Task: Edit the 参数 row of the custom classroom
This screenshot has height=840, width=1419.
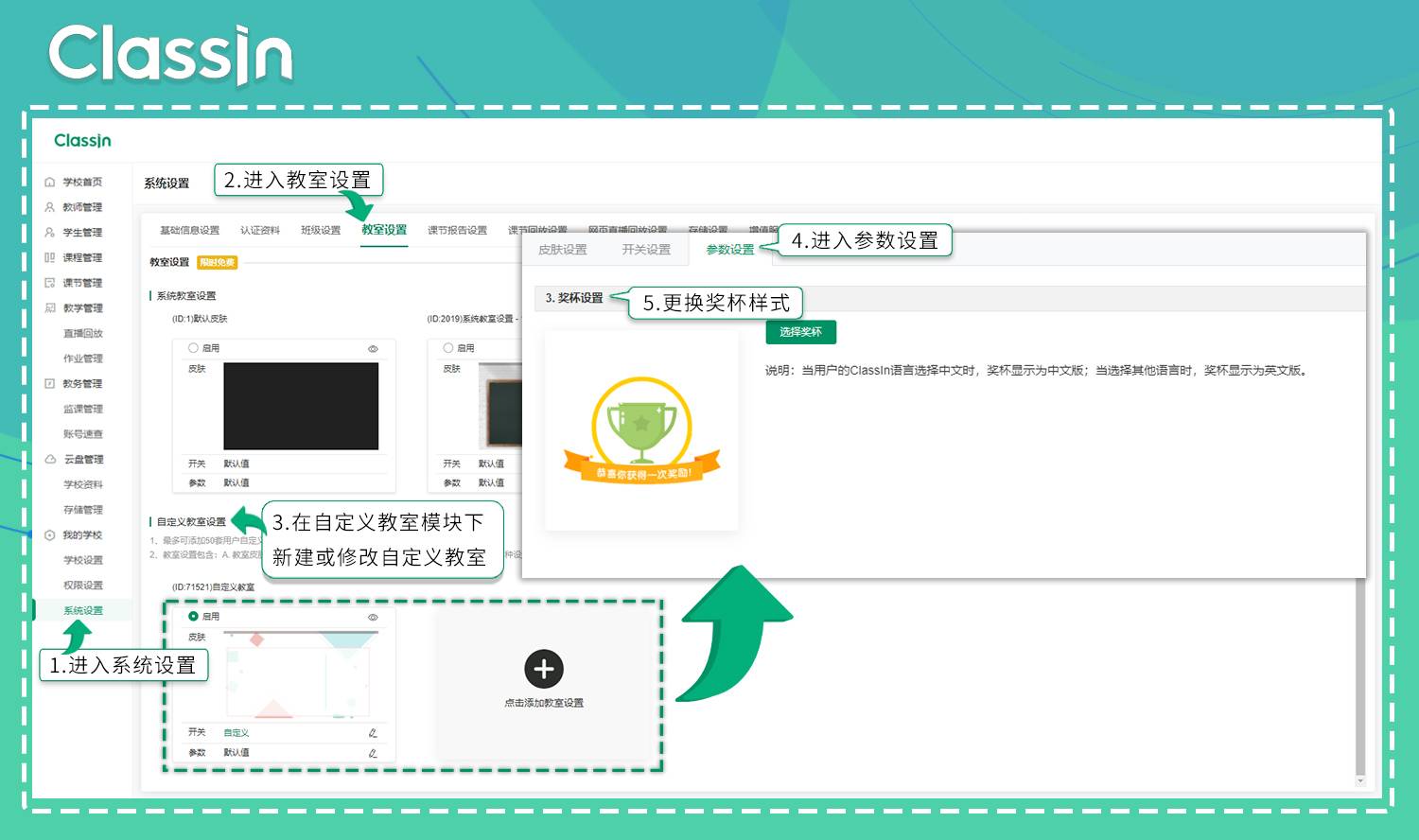Action: coord(373,753)
